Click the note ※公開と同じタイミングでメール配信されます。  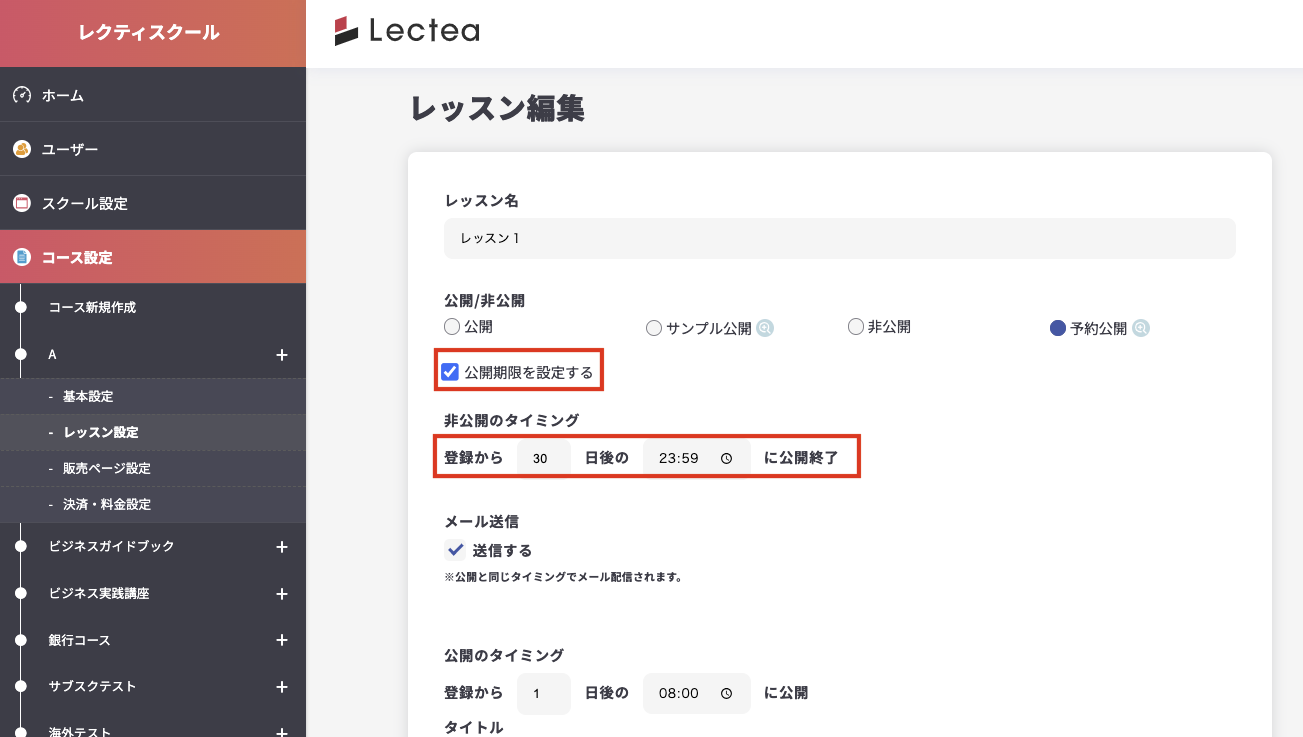563,577
